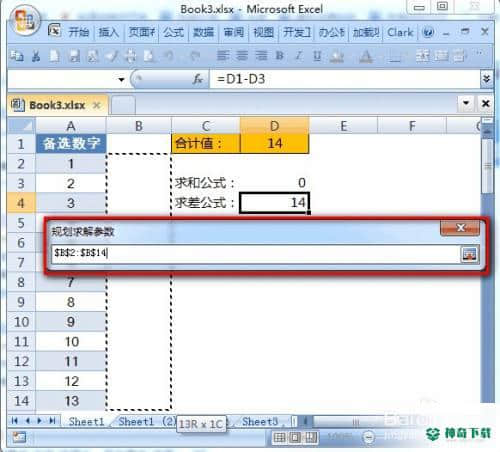Toggle Underline formatting
This screenshot has width=500, height=452.
point(317,56)
